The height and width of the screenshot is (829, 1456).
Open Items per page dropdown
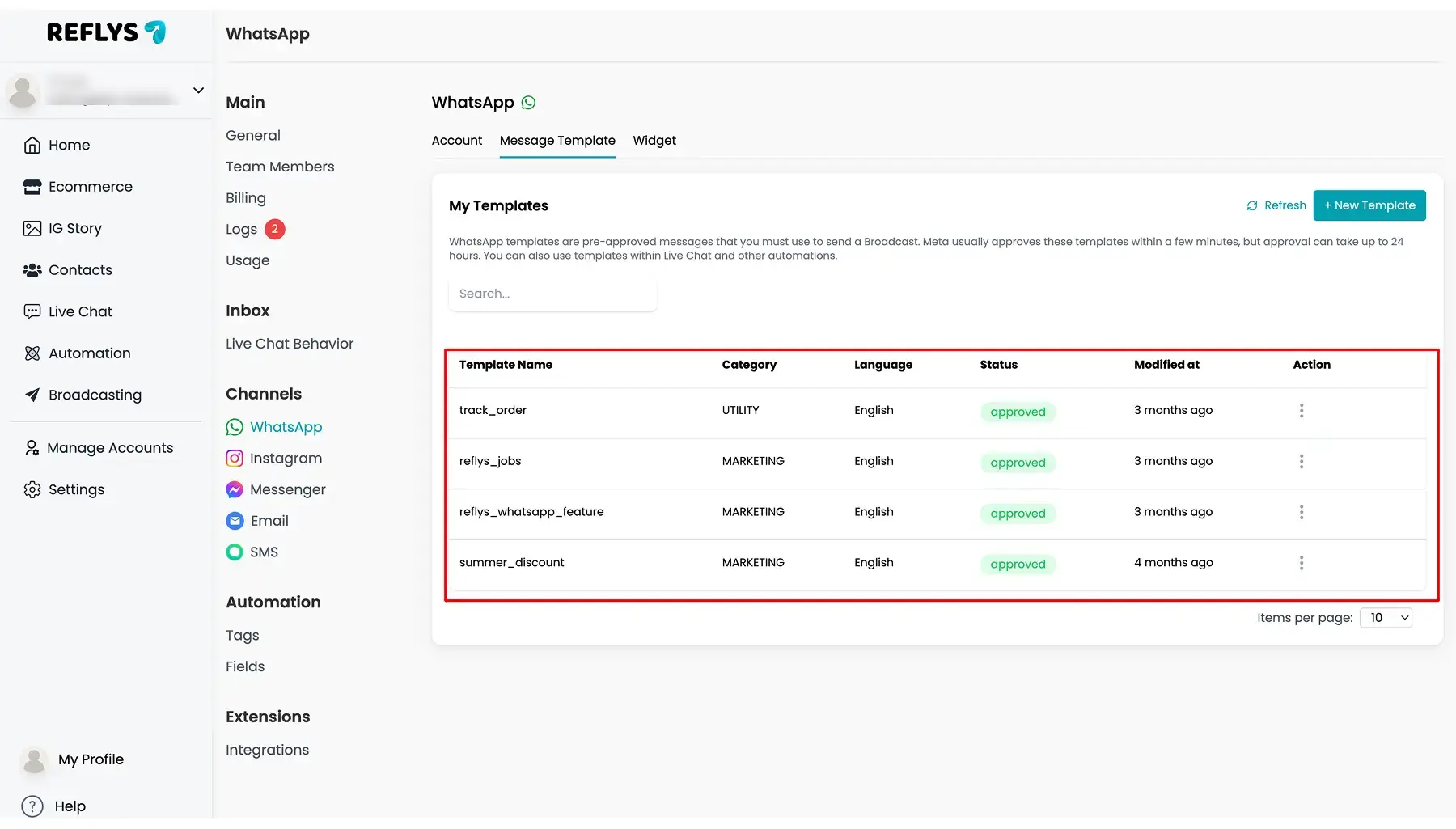click(x=1386, y=618)
